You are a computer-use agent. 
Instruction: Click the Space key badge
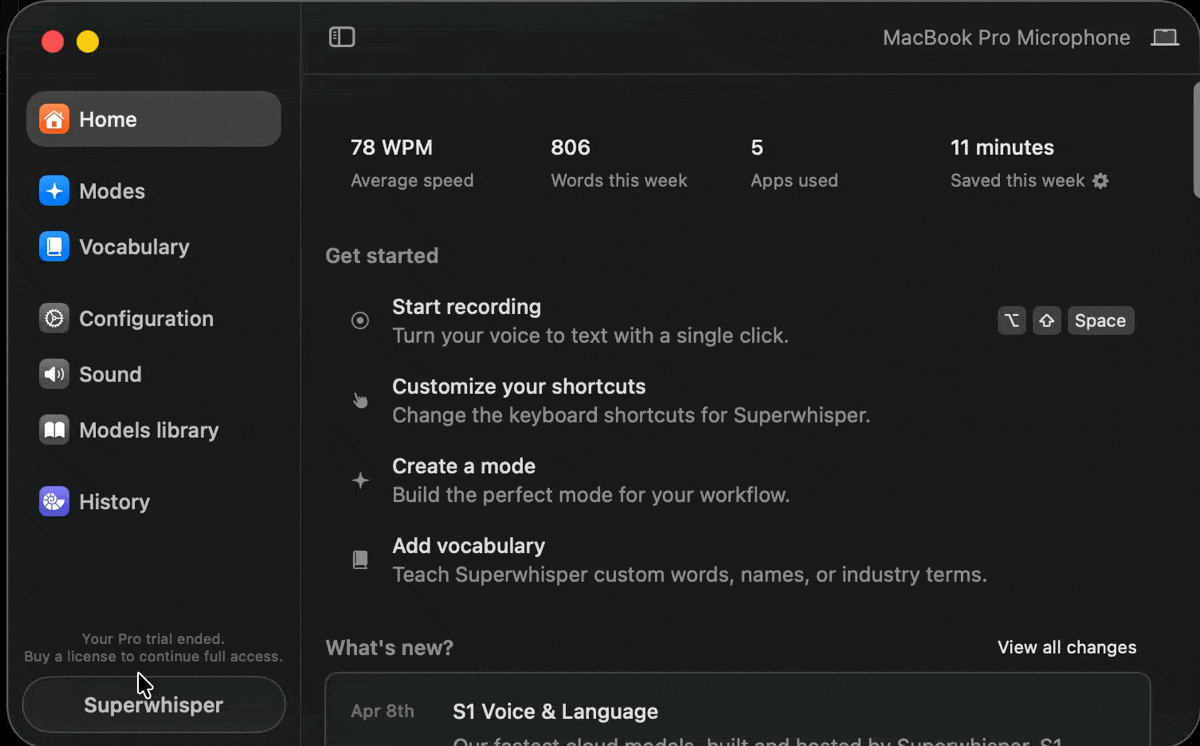coord(1101,321)
